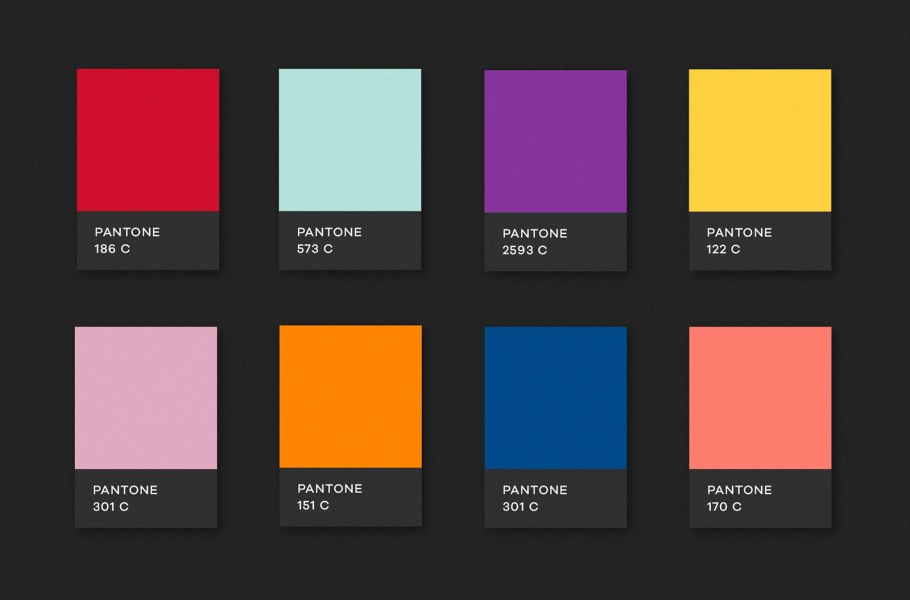Screen dimensions: 910x600
Task: Click the PANTONE wordmark on the purple card
Action: (x=534, y=234)
